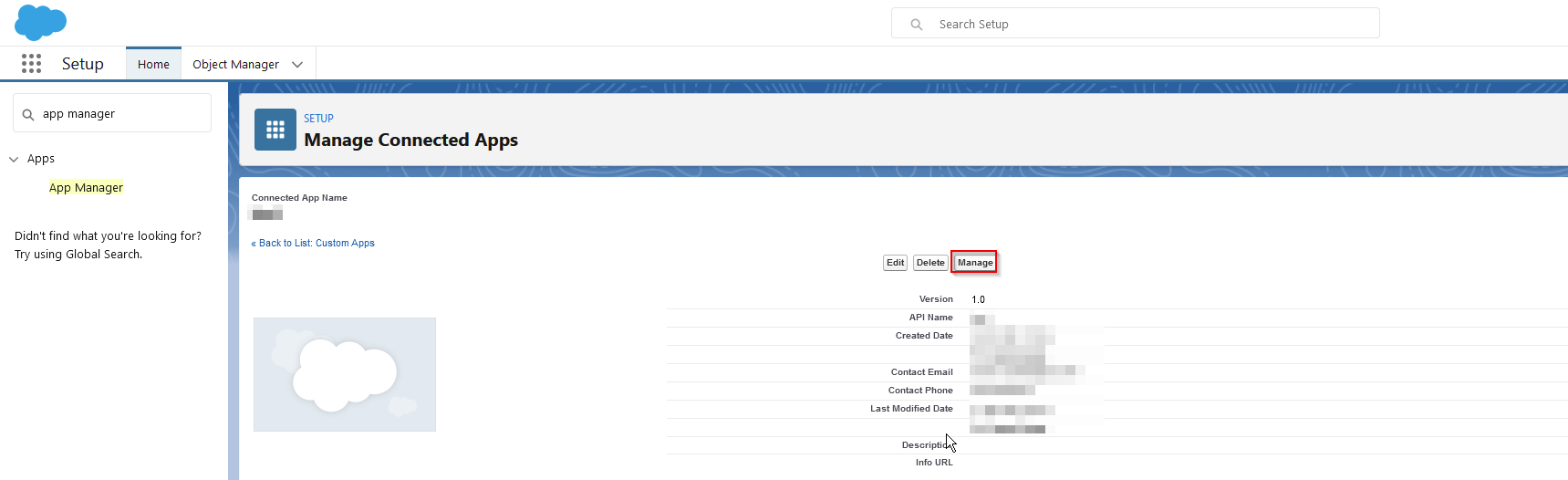Open the Object Manager tab
1568x480 pixels.
[235, 64]
